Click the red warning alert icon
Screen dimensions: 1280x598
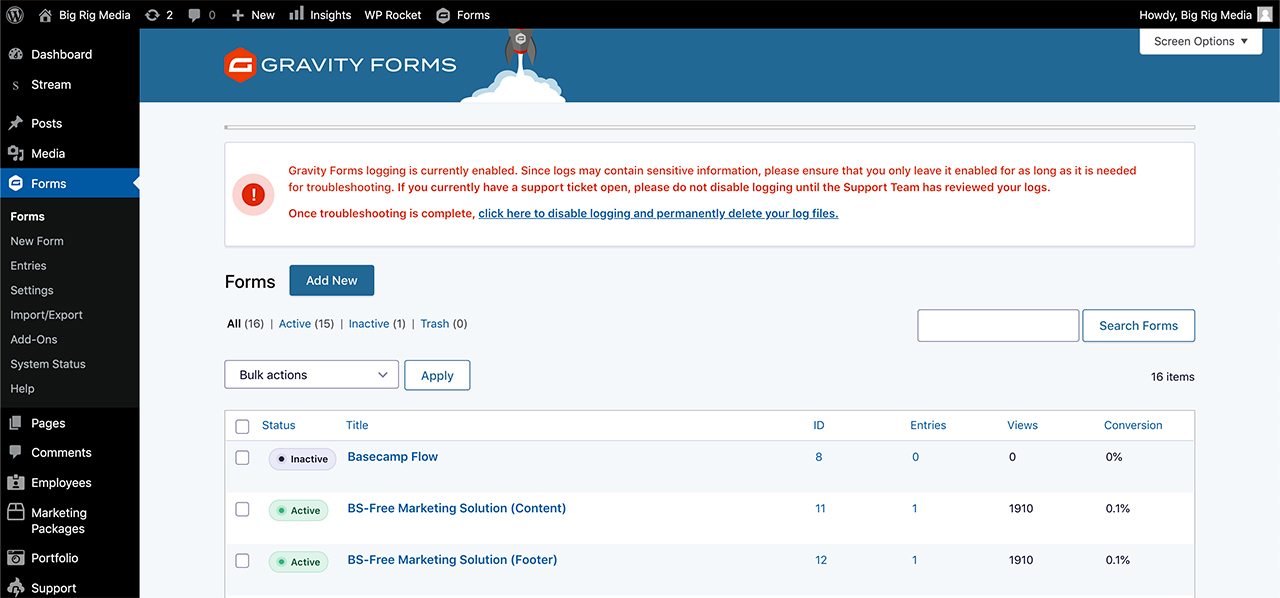[x=253, y=195]
